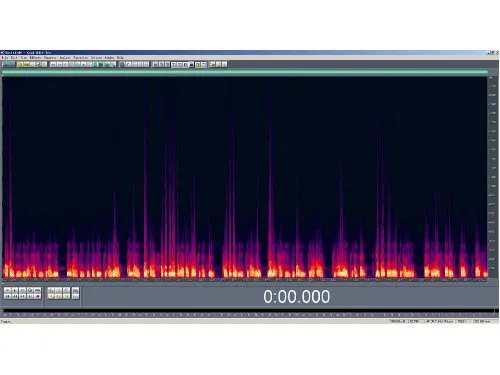Click the large 0:00.000 time display
Screen dimensions: 500x375
[x=297, y=296]
